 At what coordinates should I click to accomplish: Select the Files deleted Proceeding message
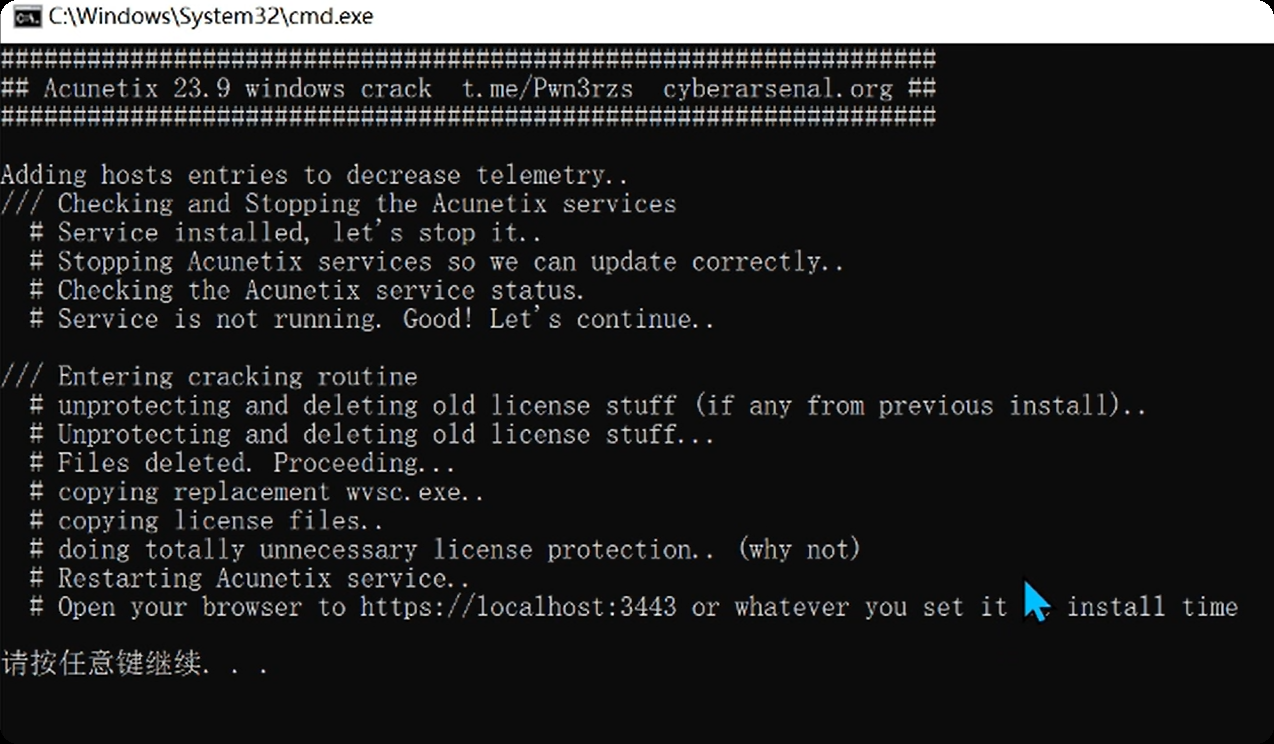(x=241, y=462)
